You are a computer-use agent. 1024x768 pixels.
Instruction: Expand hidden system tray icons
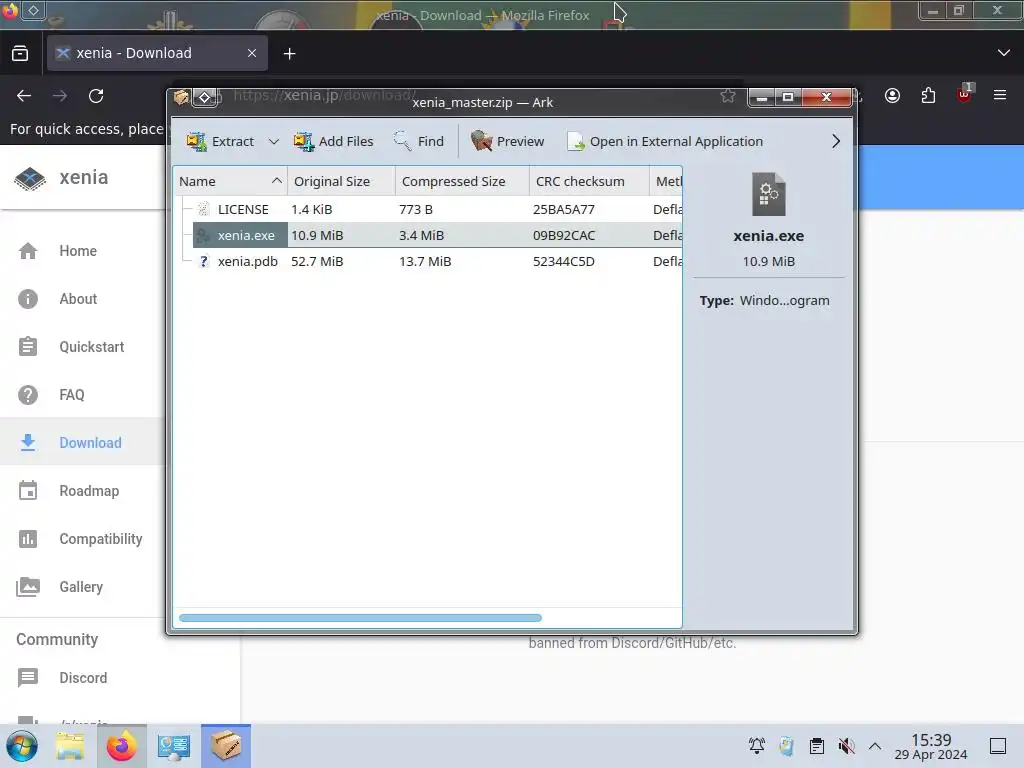click(x=875, y=746)
